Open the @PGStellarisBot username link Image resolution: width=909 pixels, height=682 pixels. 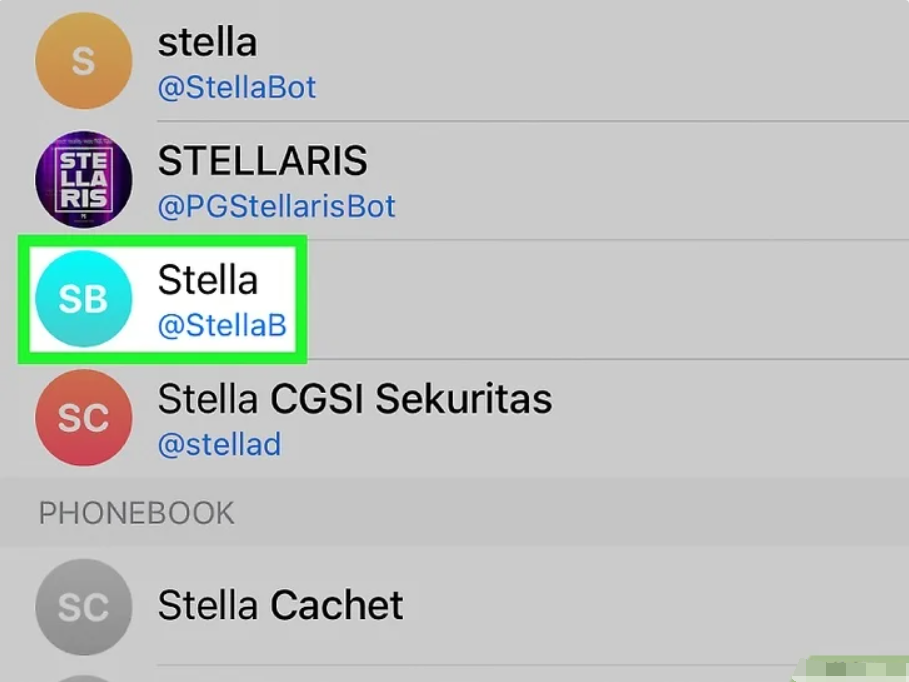click(277, 206)
